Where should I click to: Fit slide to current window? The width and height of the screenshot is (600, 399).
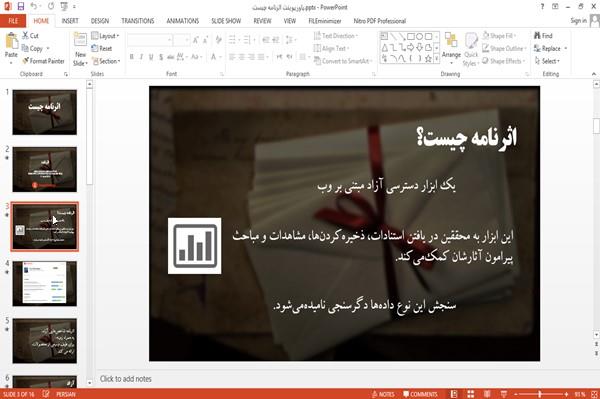click(x=595, y=394)
